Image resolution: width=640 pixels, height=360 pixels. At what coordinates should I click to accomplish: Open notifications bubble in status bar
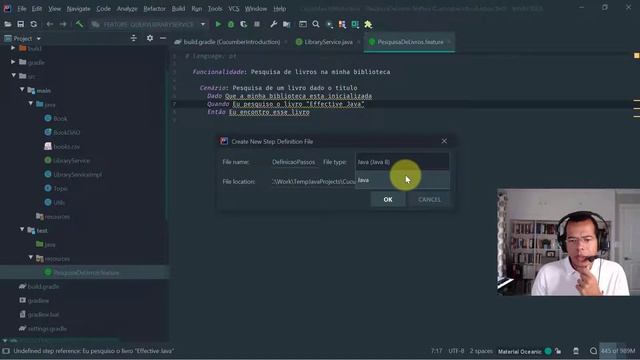click(593, 351)
